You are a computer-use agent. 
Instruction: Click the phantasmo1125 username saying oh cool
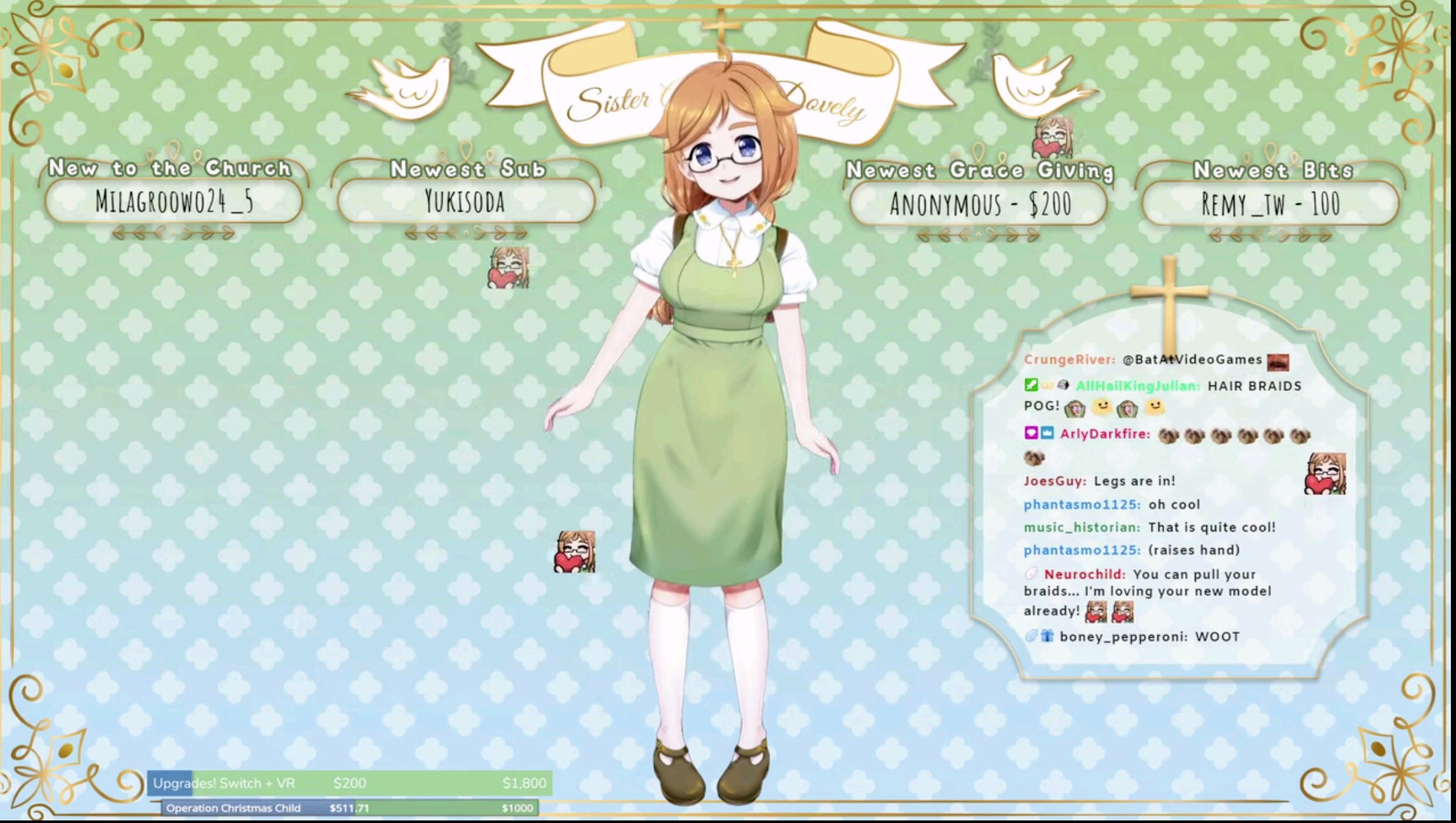point(1081,505)
